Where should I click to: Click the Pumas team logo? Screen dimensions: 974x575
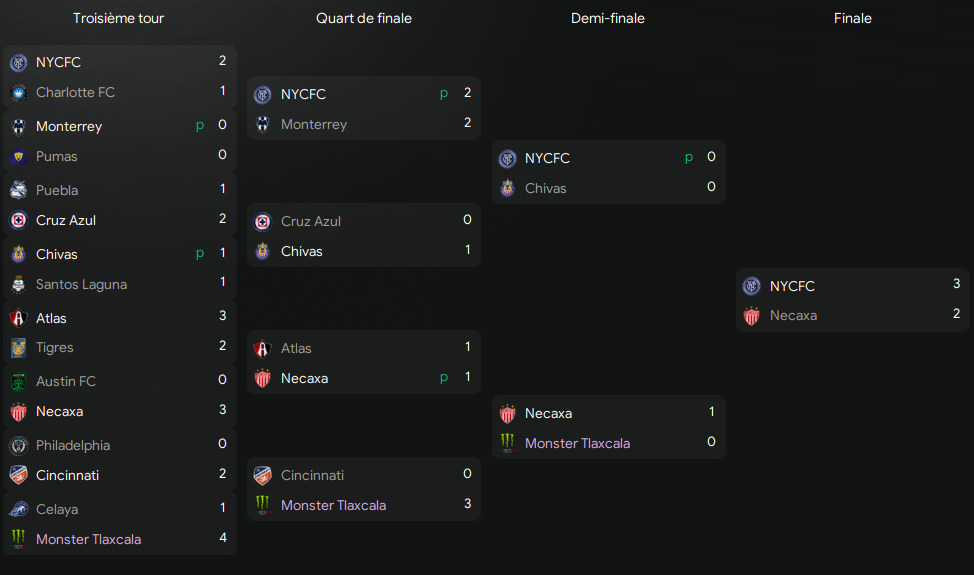tap(19, 156)
